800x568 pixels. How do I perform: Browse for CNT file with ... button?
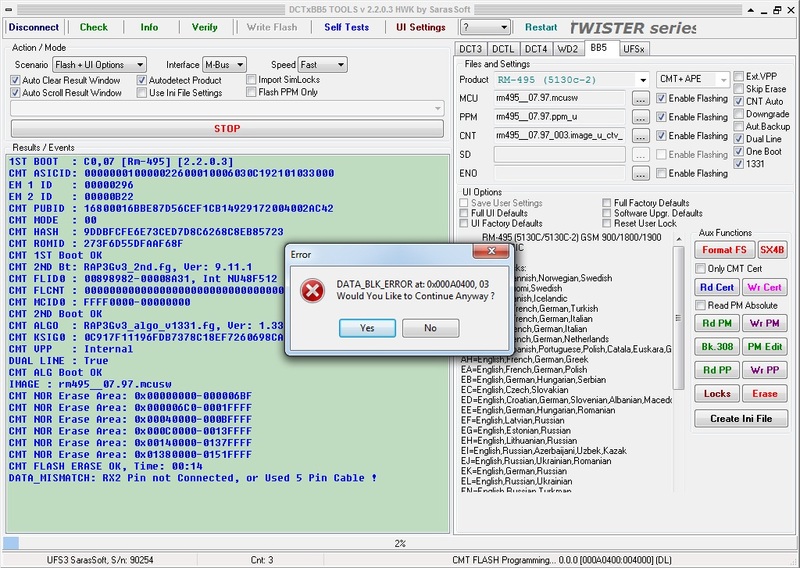coord(640,136)
